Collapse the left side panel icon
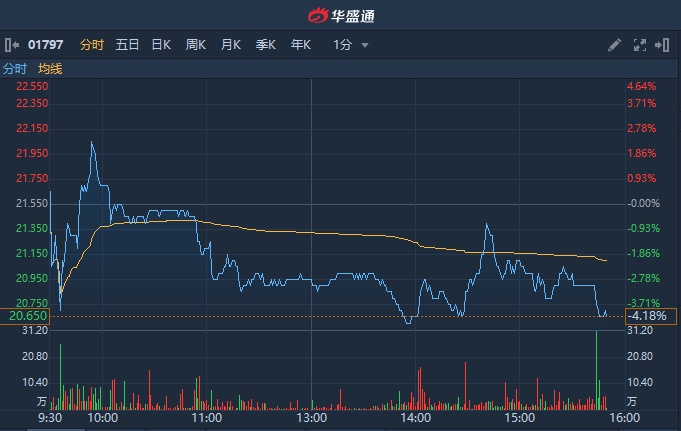Viewport: 681px width, 431px height. point(12,45)
